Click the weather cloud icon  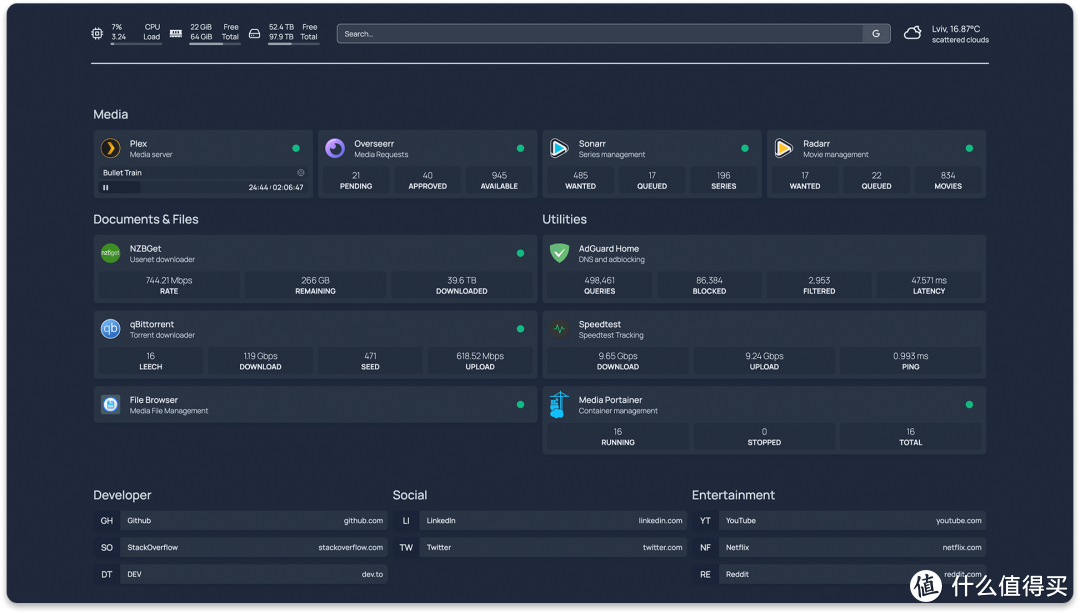click(x=912, y=33)
